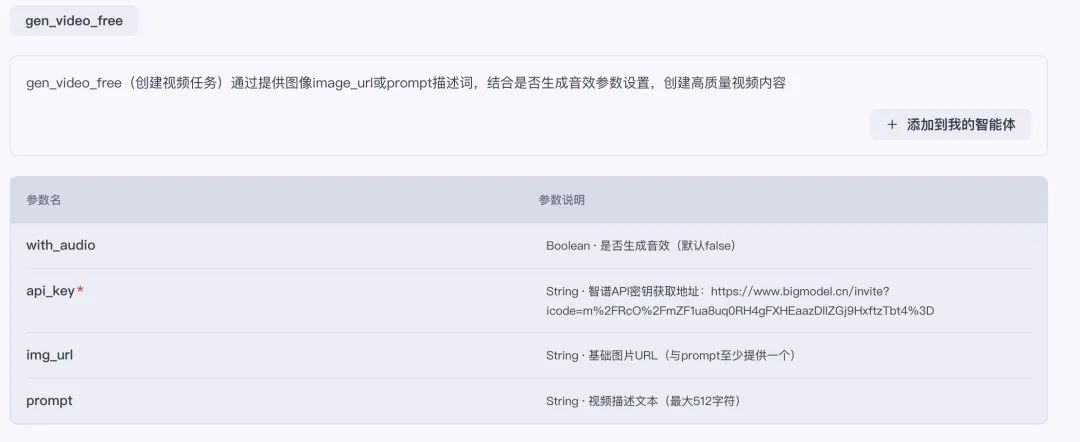Click the red required asterisk beside api_key
Viewport: 1080px width, 442px height.
(x=80, y=292)
